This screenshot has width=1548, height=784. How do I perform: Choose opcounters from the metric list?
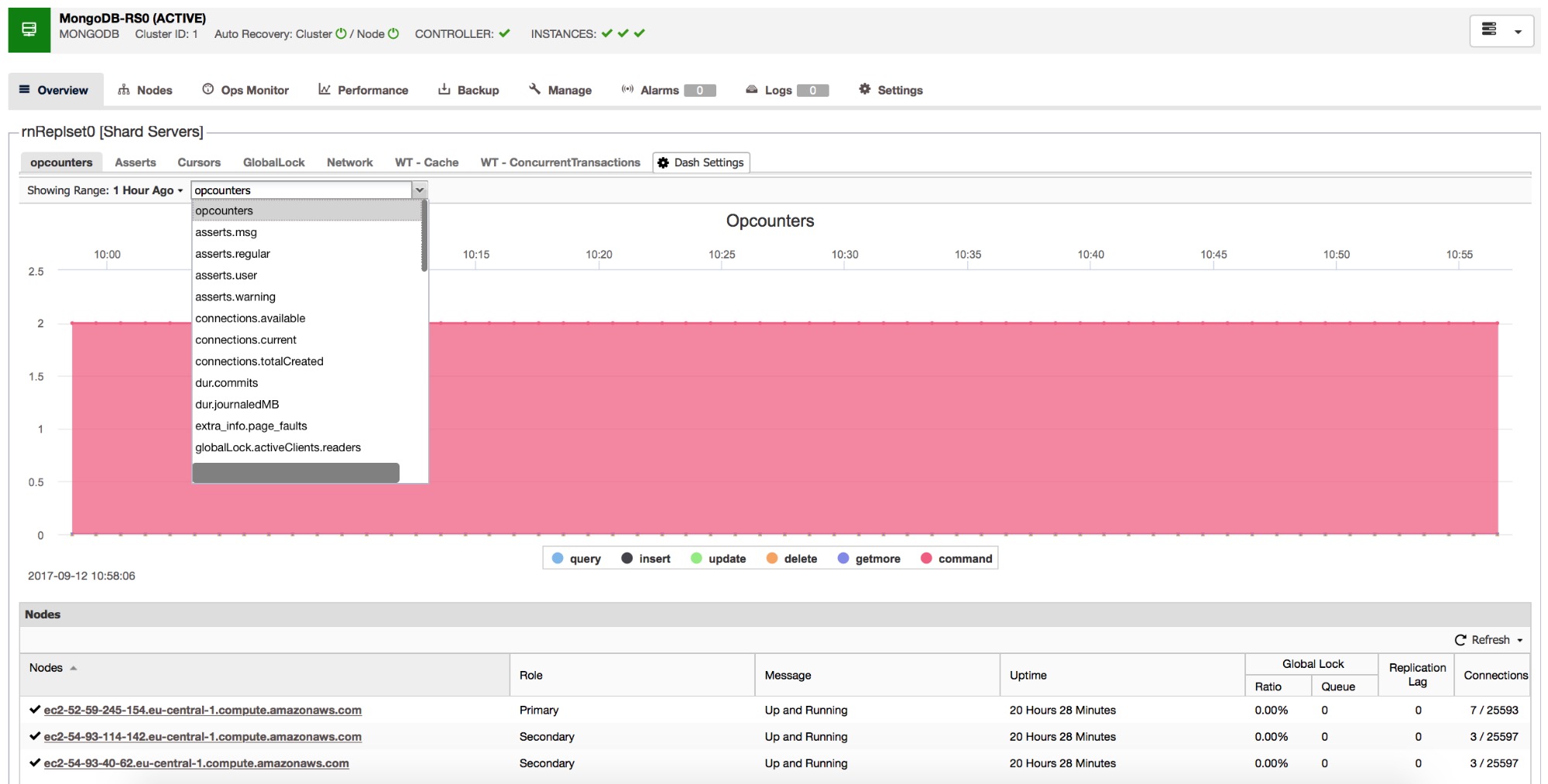(x=307, y=211)
